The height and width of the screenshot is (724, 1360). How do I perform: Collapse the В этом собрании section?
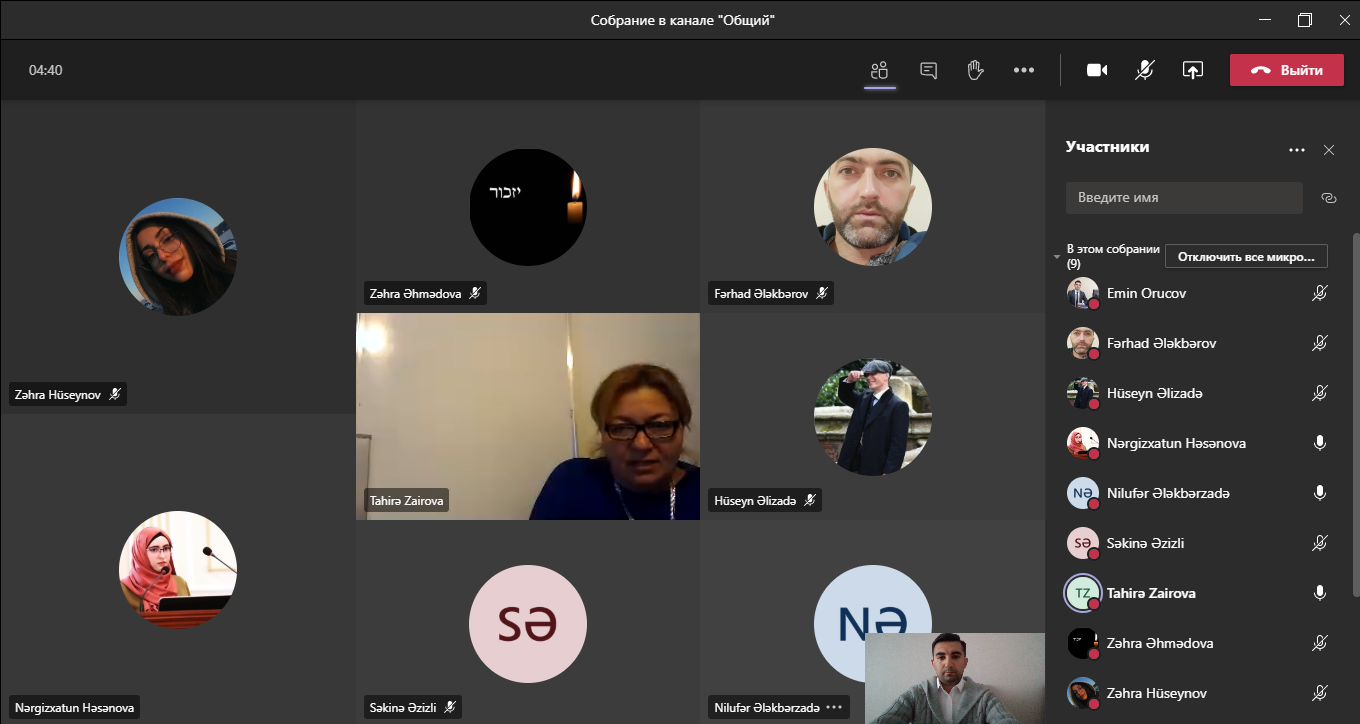click(x=1057, y=257)
